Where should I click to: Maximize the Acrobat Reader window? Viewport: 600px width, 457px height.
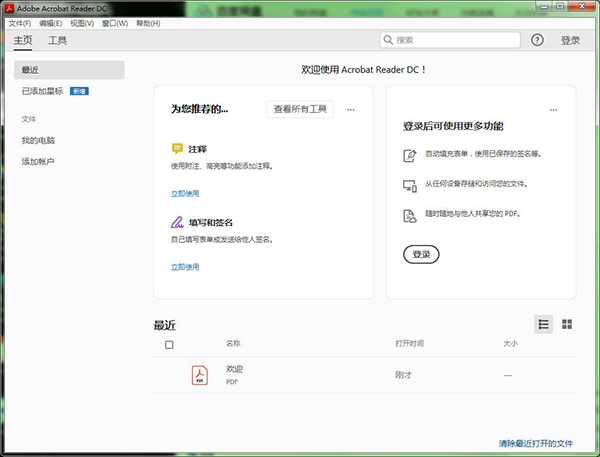(560, 6)
